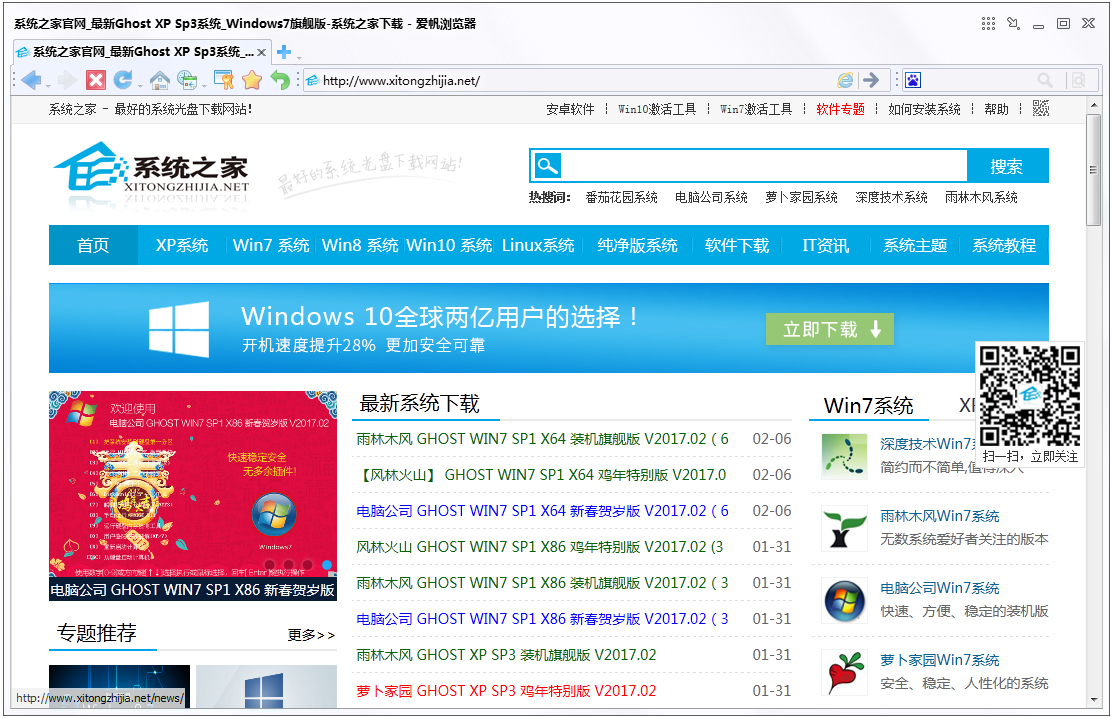Click the browser Back arrow button
The width and height of the screenshot is (1113, 718).
tap(31, 80)
